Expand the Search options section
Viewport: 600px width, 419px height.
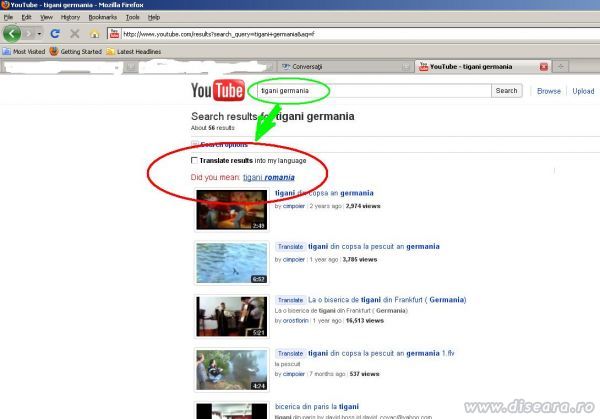(x=220, y=145)
